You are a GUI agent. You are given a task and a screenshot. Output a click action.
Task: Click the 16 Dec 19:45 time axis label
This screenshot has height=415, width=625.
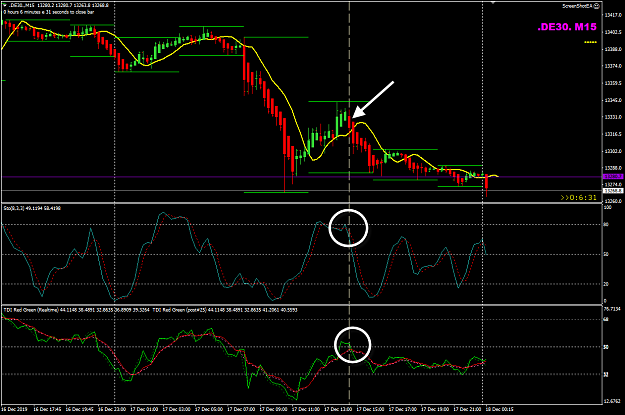tap(79, 409)
